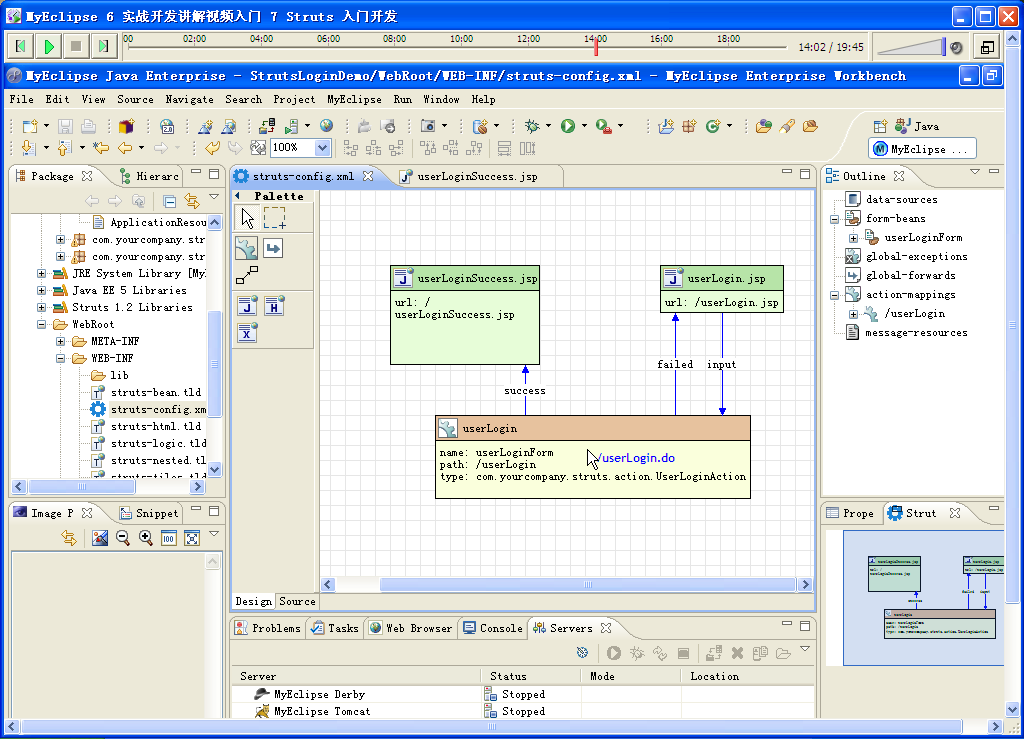
Task: Open the Navigate menu
Action: coord(189,99)
